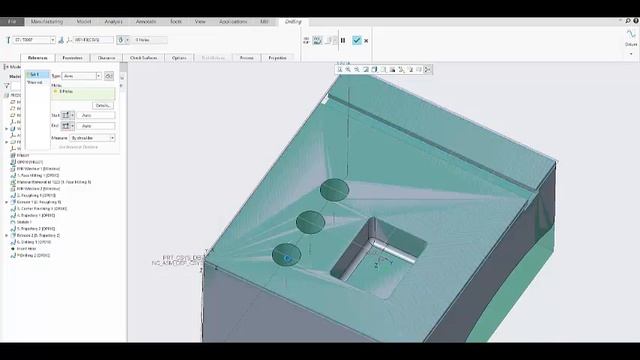This screenshot has height=360, width=640.
Task: Expand Extrude 1 node in model tree
Action: click(x=7, y=202)
